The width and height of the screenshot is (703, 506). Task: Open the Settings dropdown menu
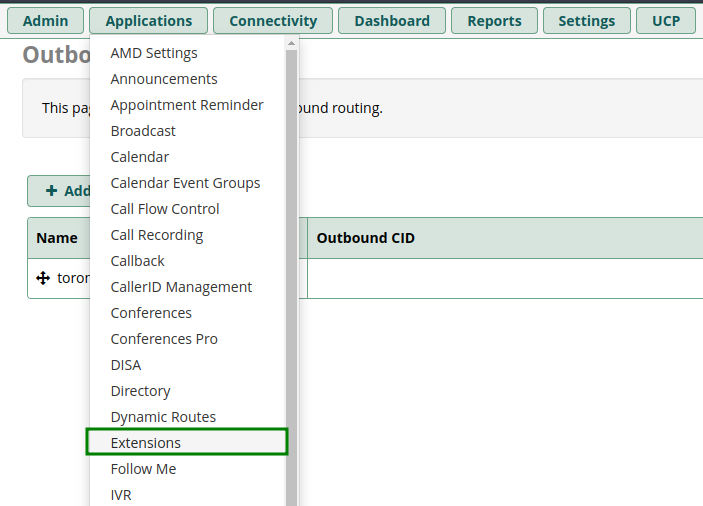pyautogui.click(x=586, y=21)
